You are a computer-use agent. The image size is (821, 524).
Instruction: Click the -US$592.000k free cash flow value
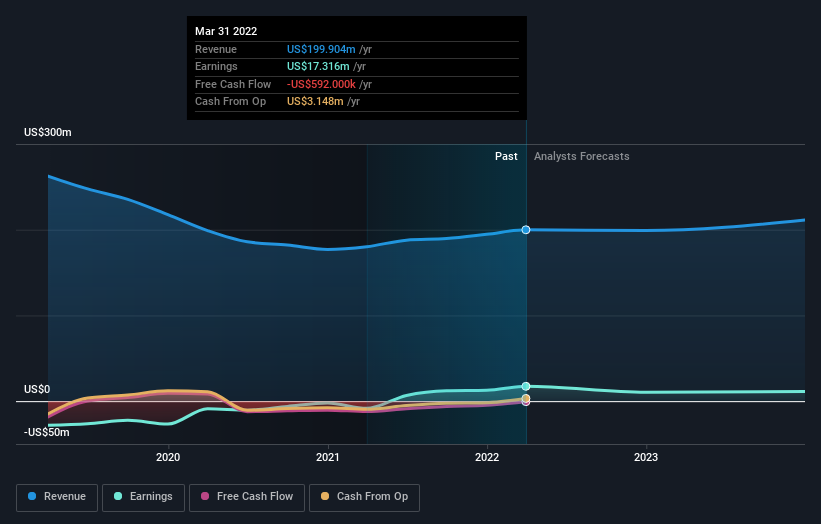pyautogui.click(x=321, y=84)
